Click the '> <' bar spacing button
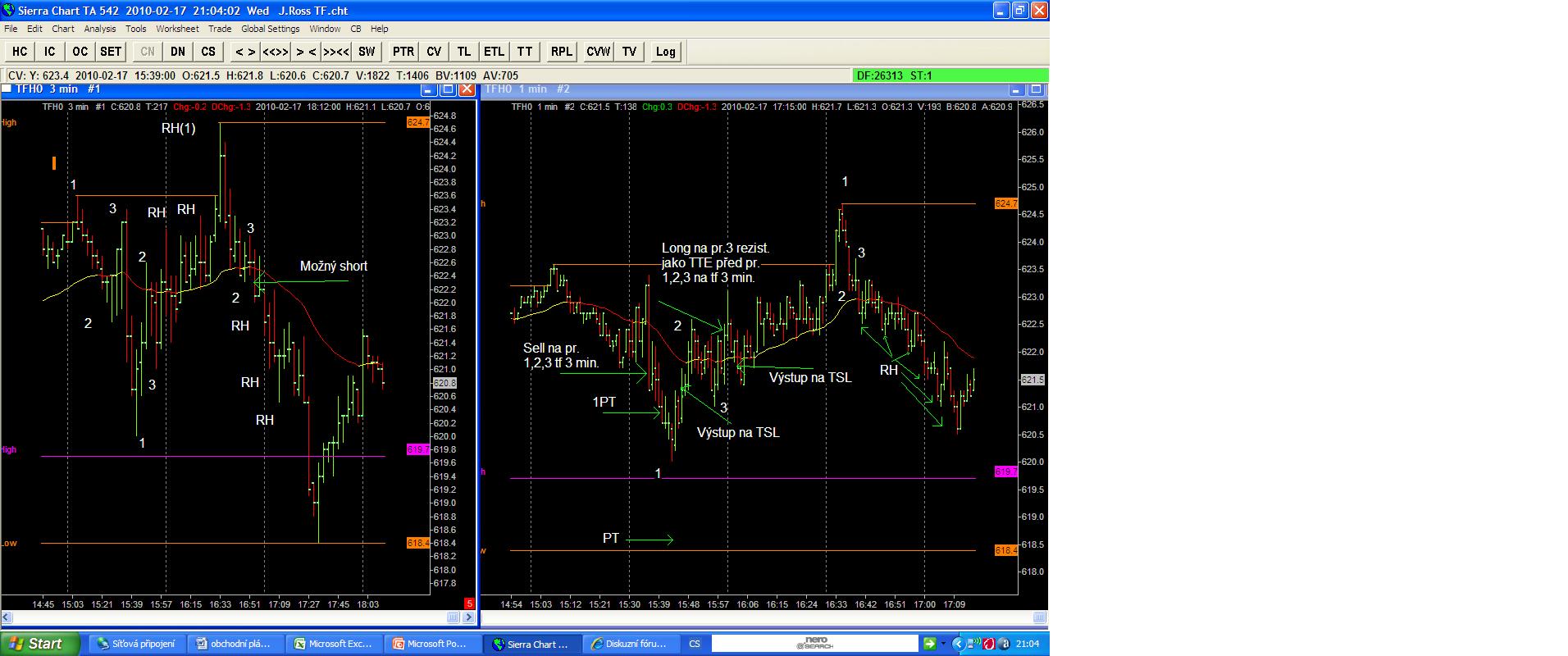This screenshot has height=656, width=1568. pyautogui.click(x=306, y=52)
